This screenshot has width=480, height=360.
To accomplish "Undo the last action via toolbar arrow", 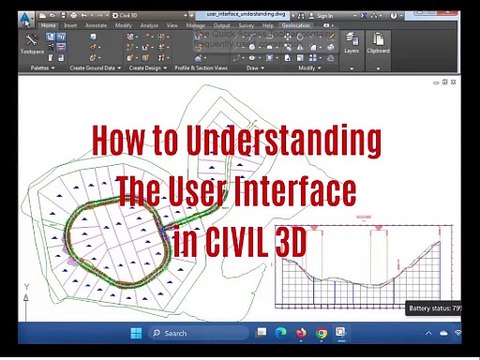I will click(84, 15).
